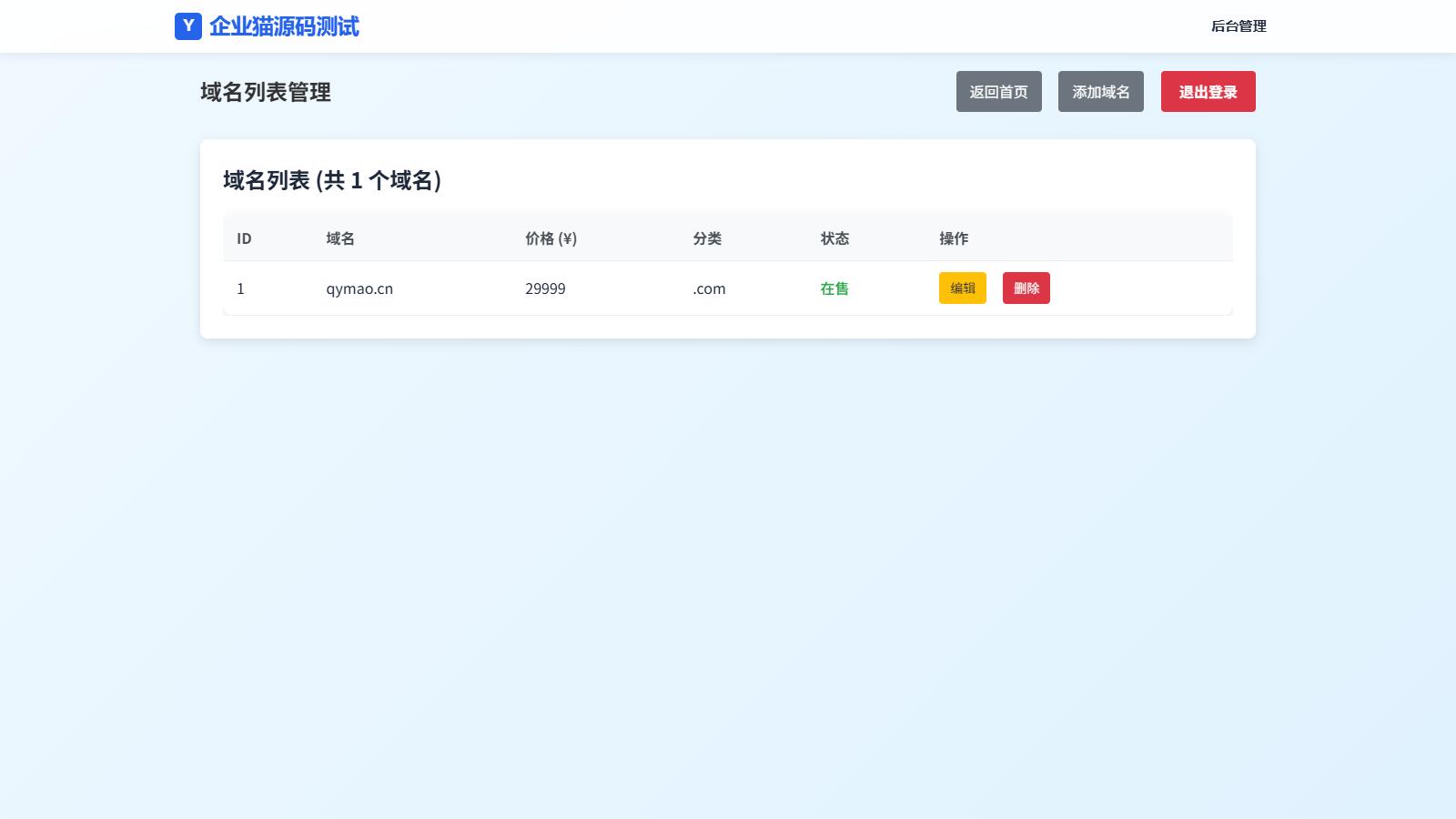Select the 域名列表 (共 1 个域名) heading

[332, 180]
